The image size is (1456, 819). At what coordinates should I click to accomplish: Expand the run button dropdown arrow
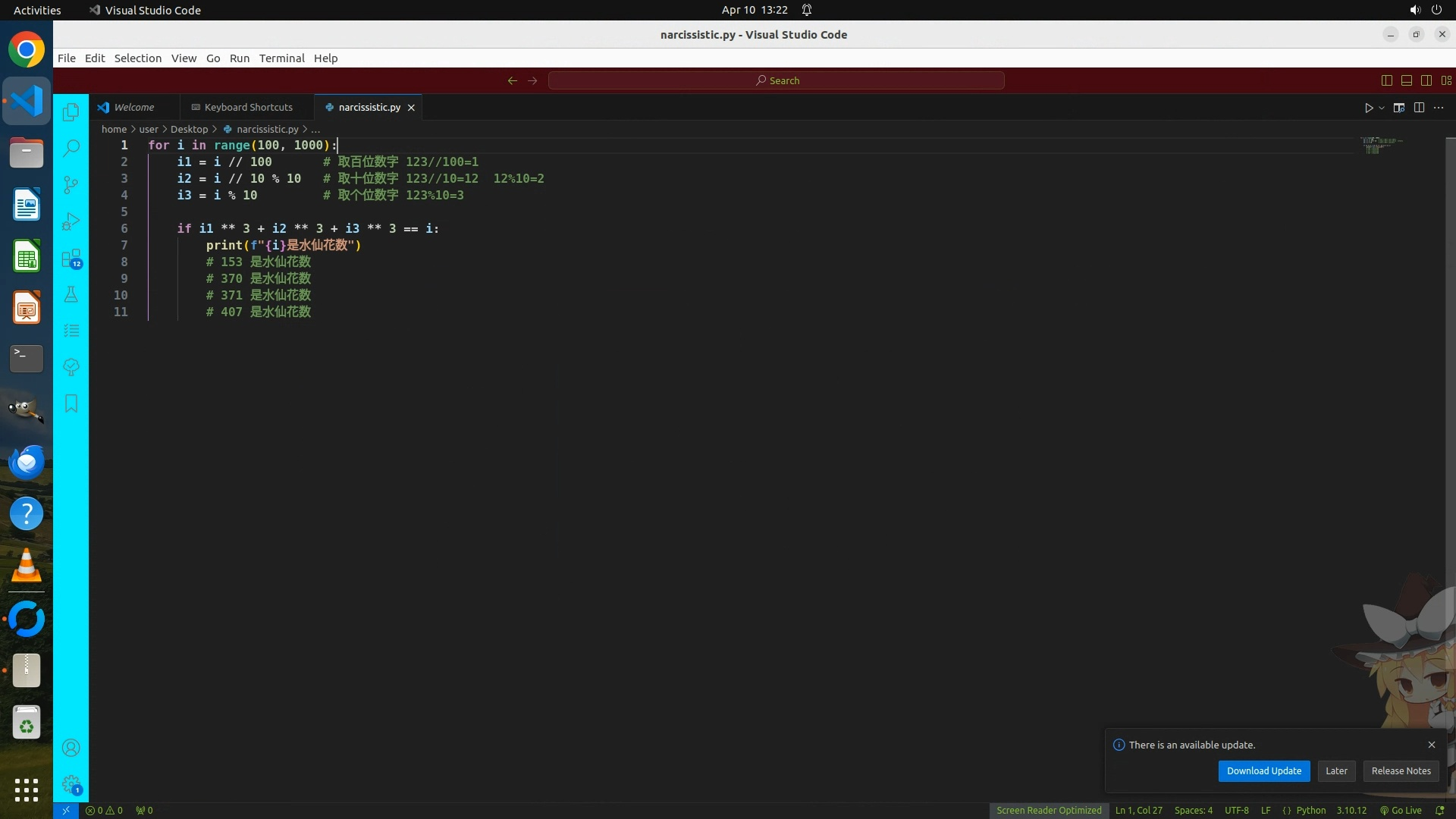click(x=1382, y=108)
